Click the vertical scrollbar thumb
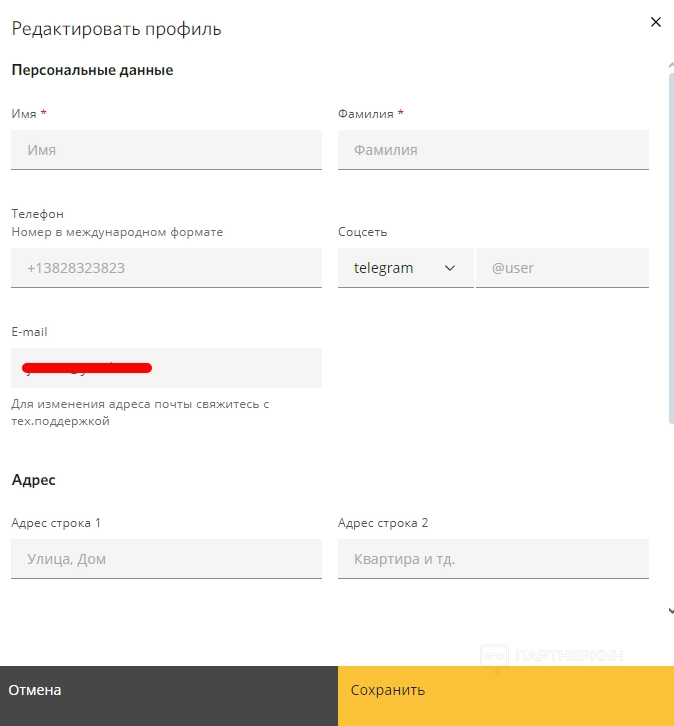The width and height of the screenshot is (674, 726). tap(670, 250)
